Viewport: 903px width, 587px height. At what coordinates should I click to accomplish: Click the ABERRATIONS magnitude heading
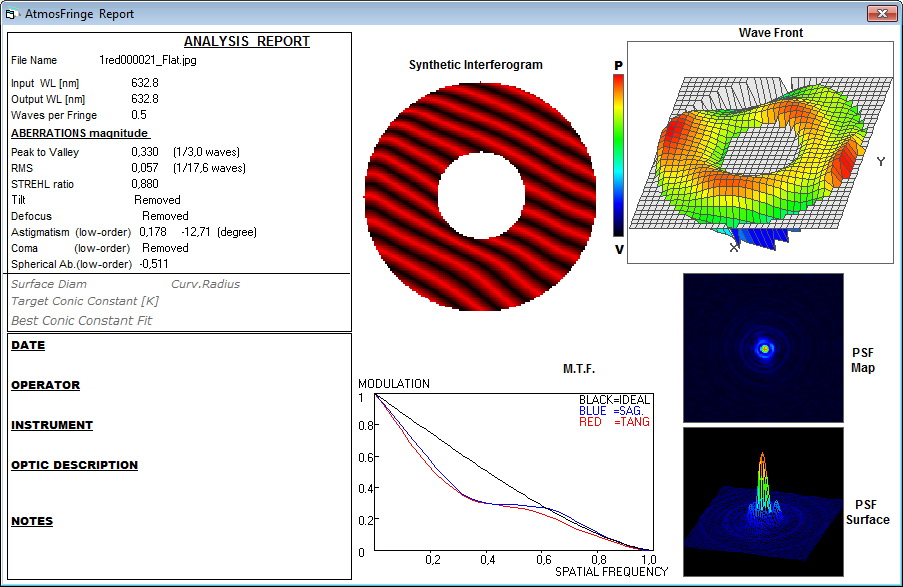point(80,133)
